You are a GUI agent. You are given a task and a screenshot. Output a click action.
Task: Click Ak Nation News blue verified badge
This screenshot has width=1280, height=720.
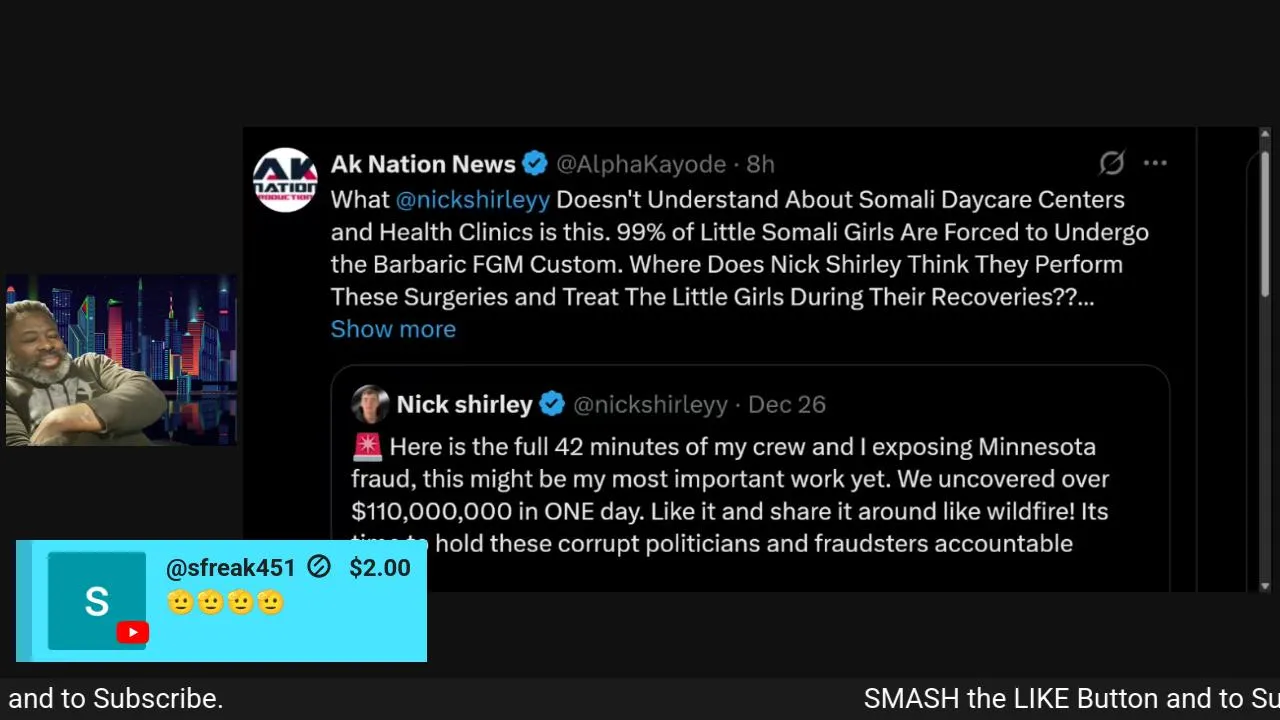[x=535, y=164]
